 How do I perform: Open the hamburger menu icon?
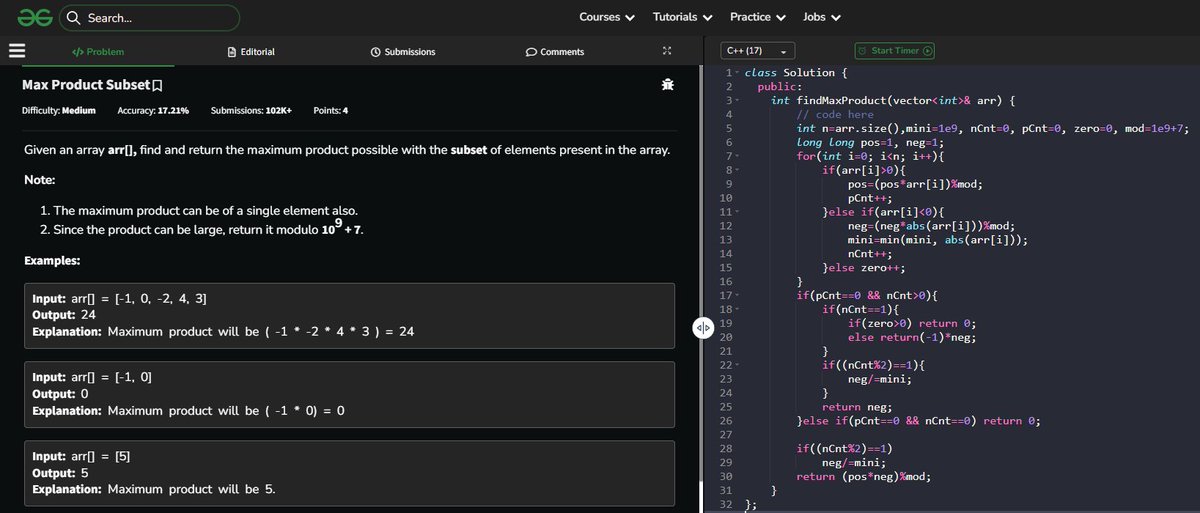pyautogui.click(x=16, y=51)
